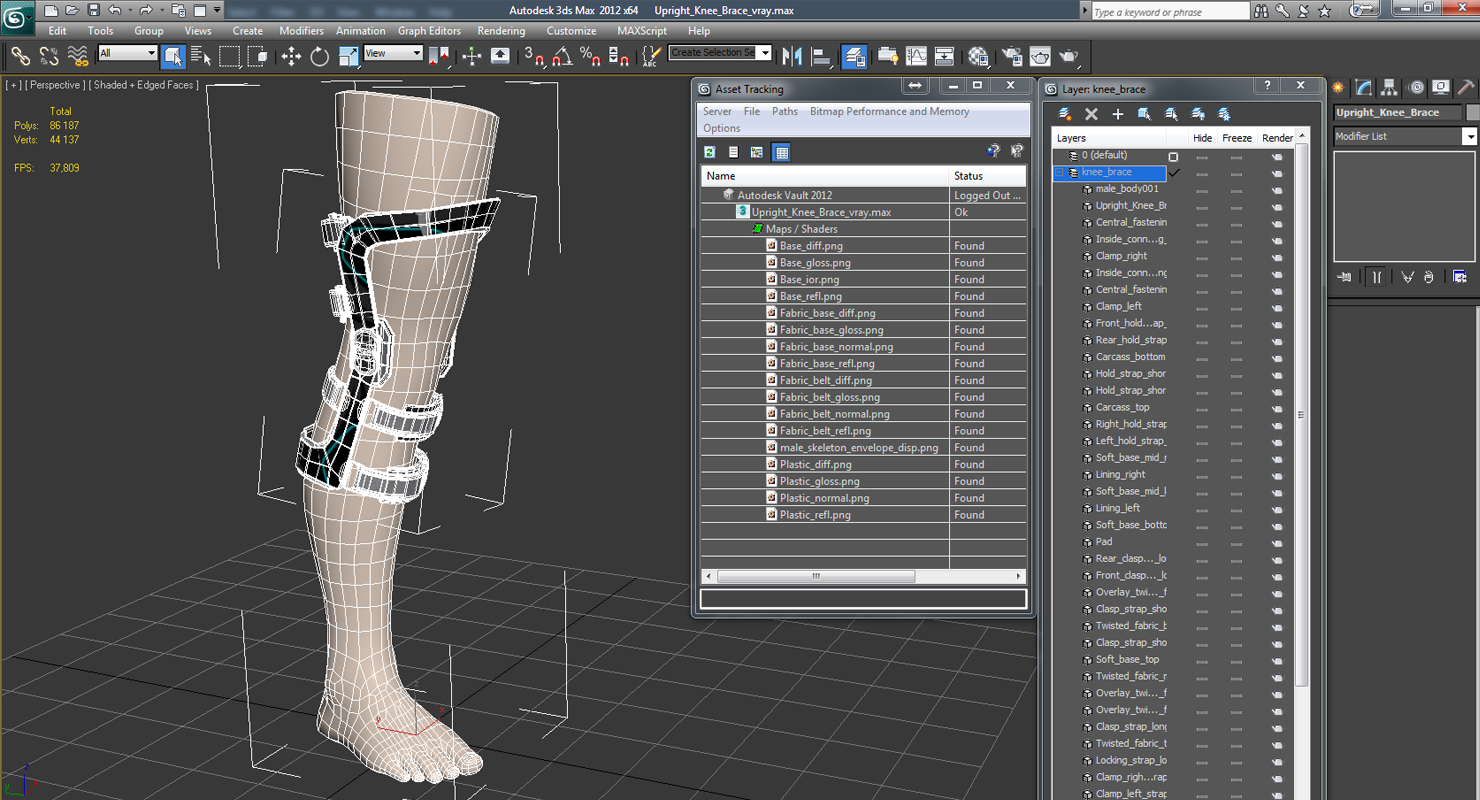The width and height of the screenshot is (1480, 800).
Task: Select the Rotate tool in main toolbar
Action: pyautogui.click(x=319, y=56)
